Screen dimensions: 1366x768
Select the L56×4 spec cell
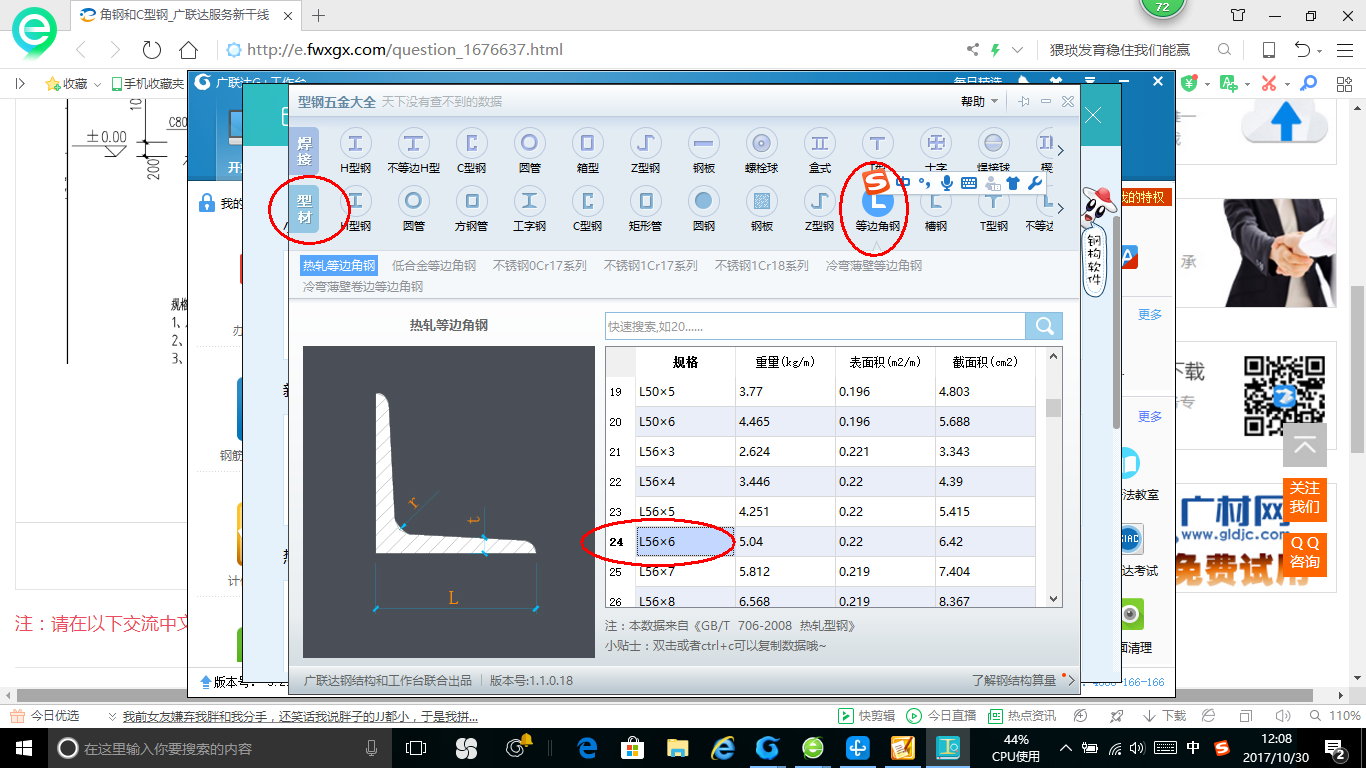click(x=685, y=482)
